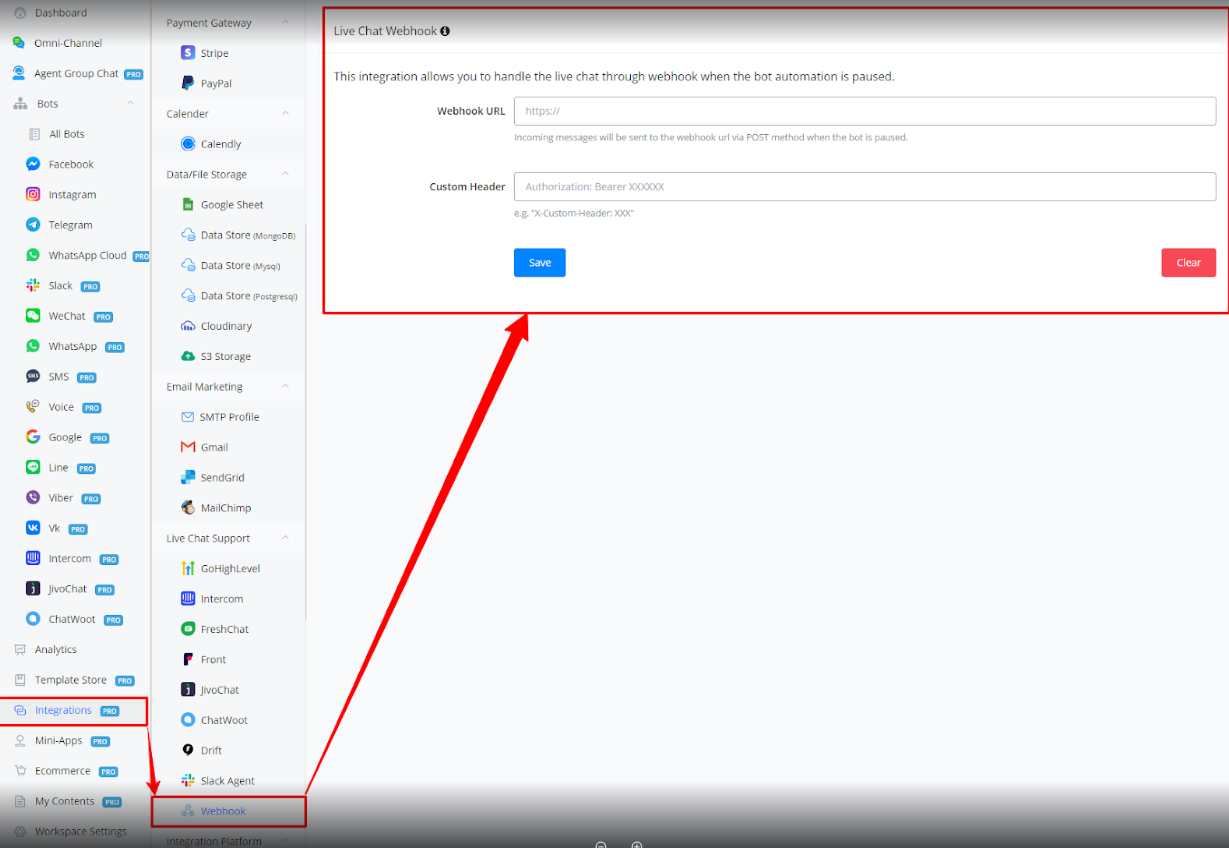Open the Gmail integration icon

[x=188, y=447]
